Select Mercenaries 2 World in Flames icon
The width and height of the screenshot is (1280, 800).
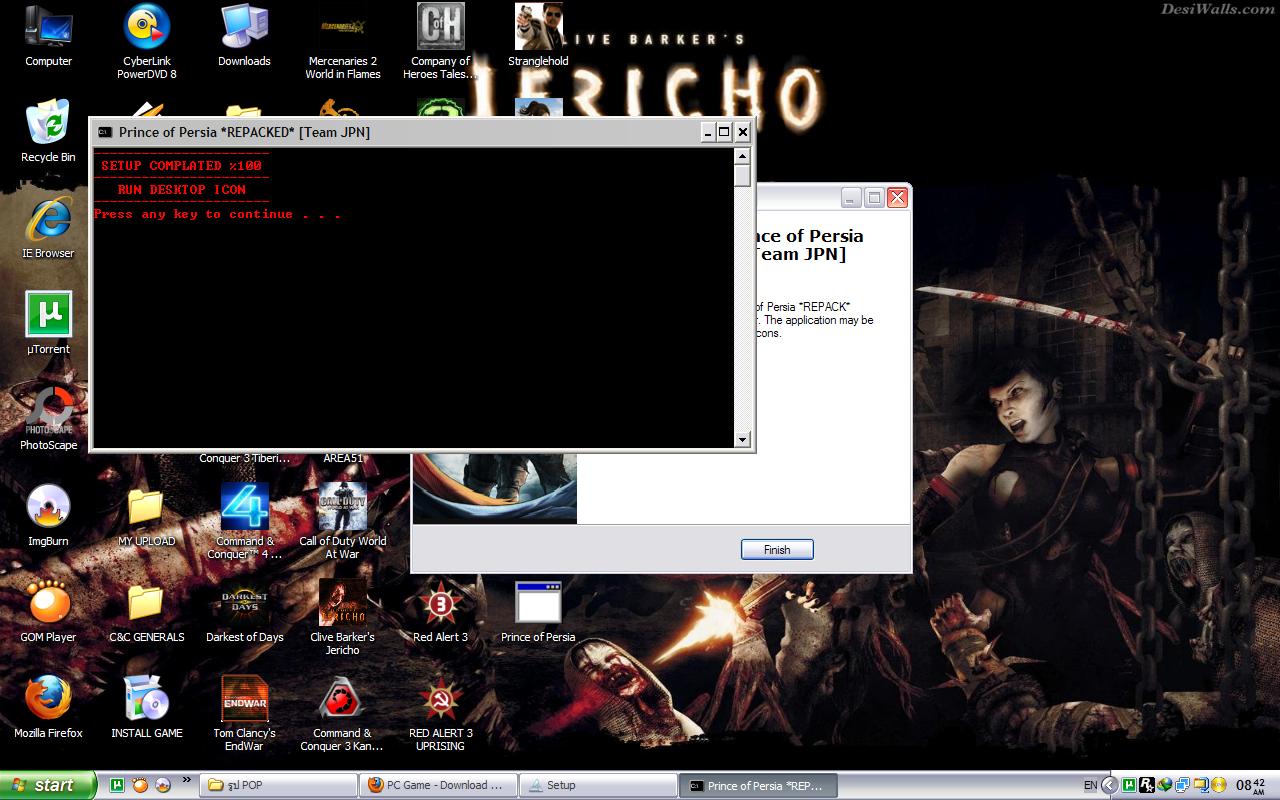[x=342, y=41]
